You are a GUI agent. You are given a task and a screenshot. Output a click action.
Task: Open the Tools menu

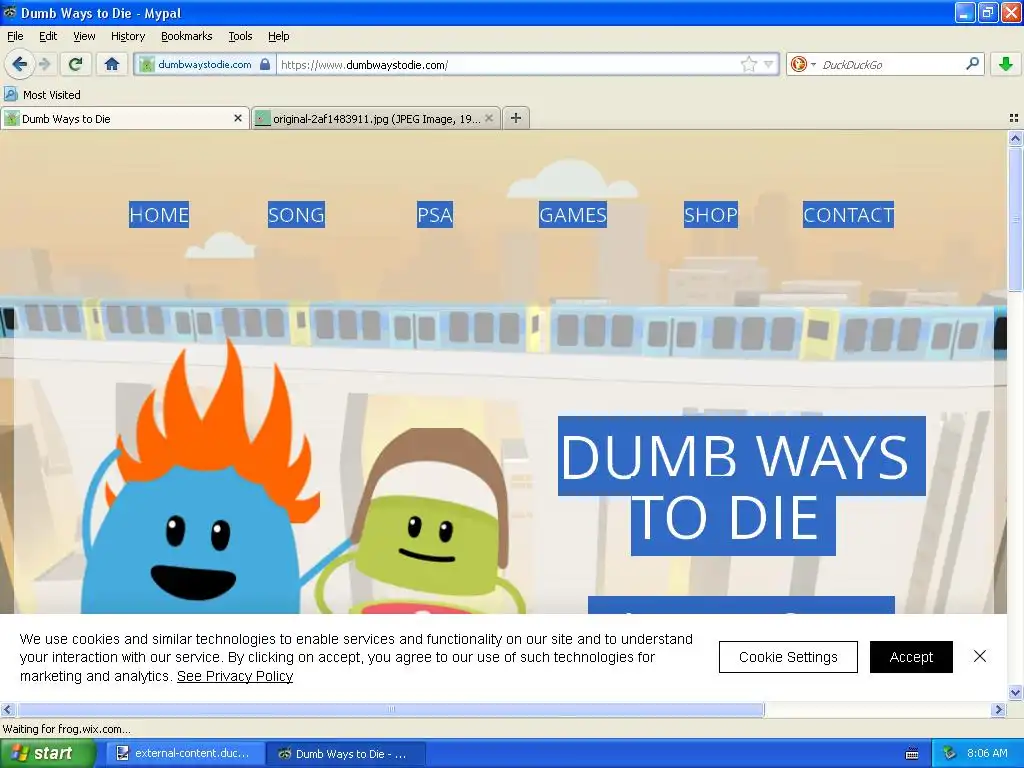click(x=240, y=36)
